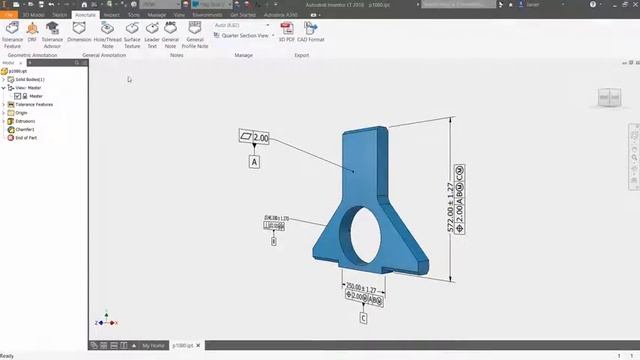Image resolution: width=640 pixels, height=360 pixels.
Task: Click the Extrusion1 feature icon
Action: pyautogui.click(x=11, y=121)
